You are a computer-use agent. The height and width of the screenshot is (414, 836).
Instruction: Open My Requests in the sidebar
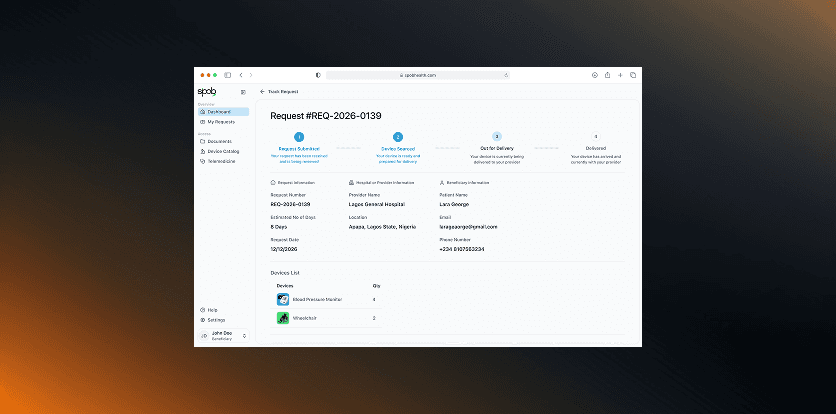[x=223, y=122]
